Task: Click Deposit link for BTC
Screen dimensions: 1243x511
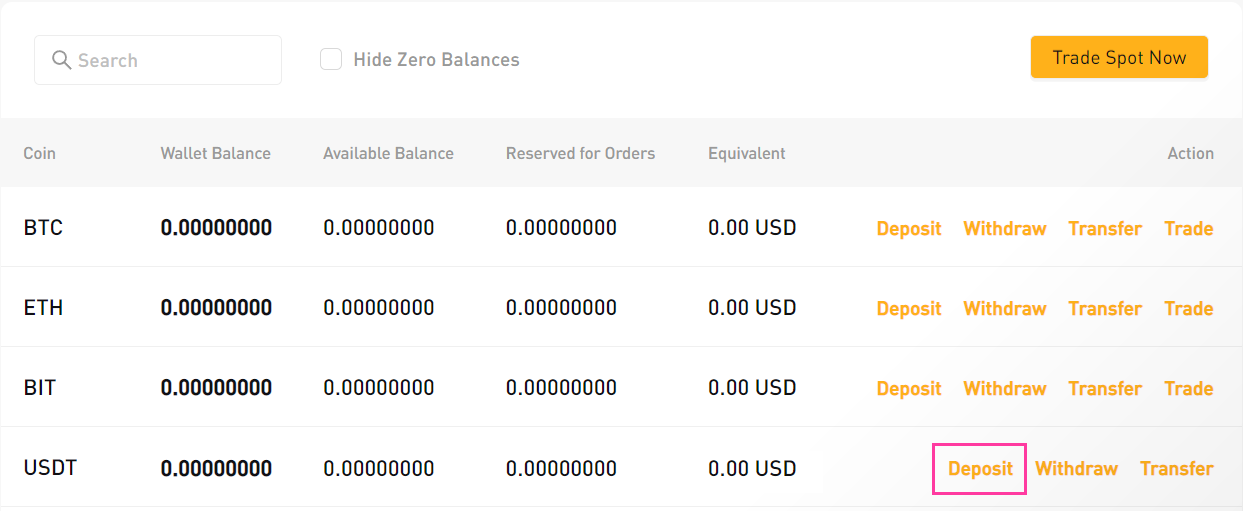Action: tap(908, 229)
